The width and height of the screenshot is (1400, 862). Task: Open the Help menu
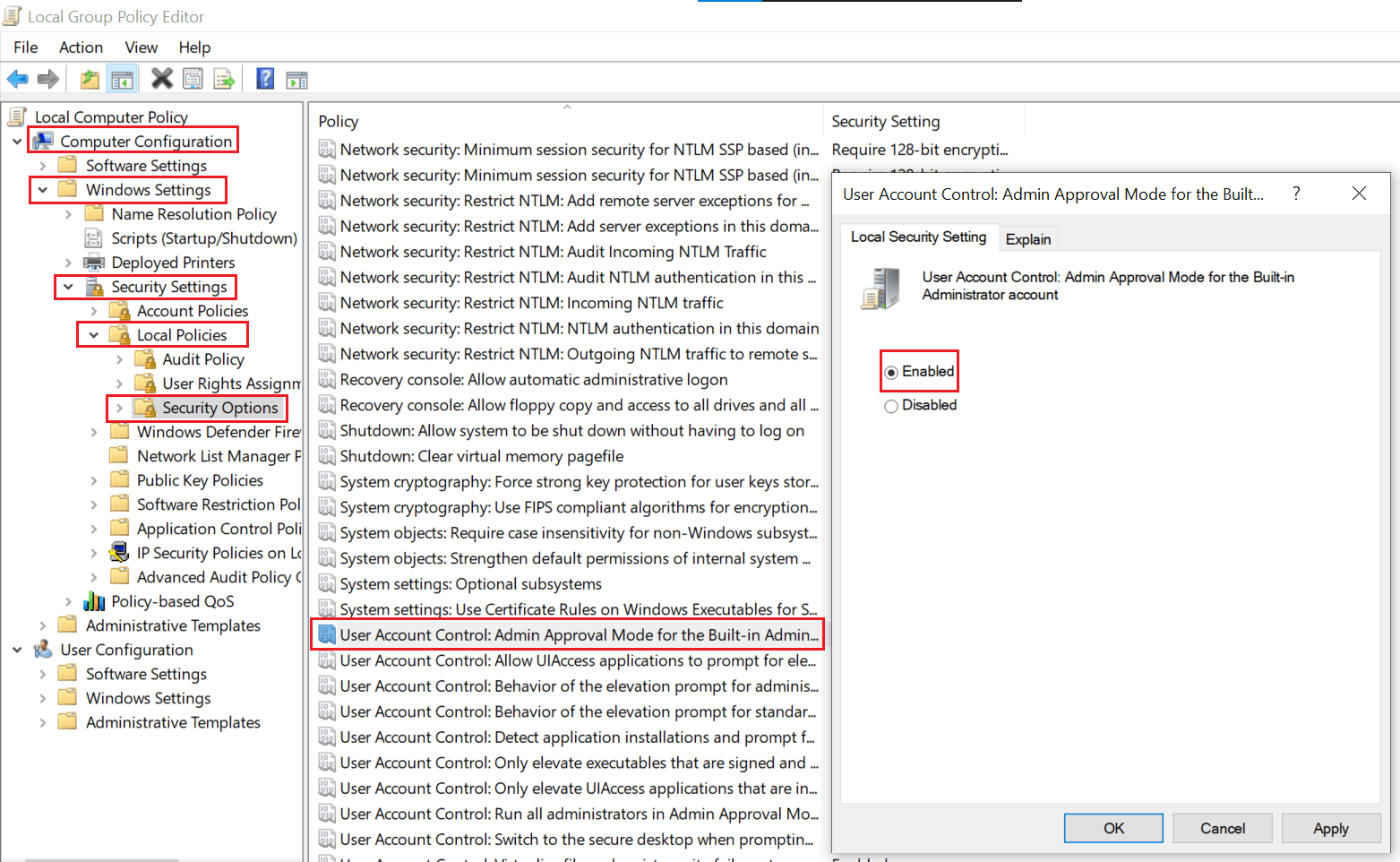[194, 47]
